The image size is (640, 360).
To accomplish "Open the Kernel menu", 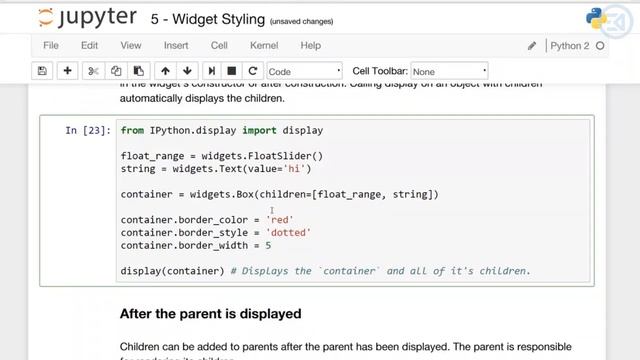I will pyautogui.click(x=264, y=45).
